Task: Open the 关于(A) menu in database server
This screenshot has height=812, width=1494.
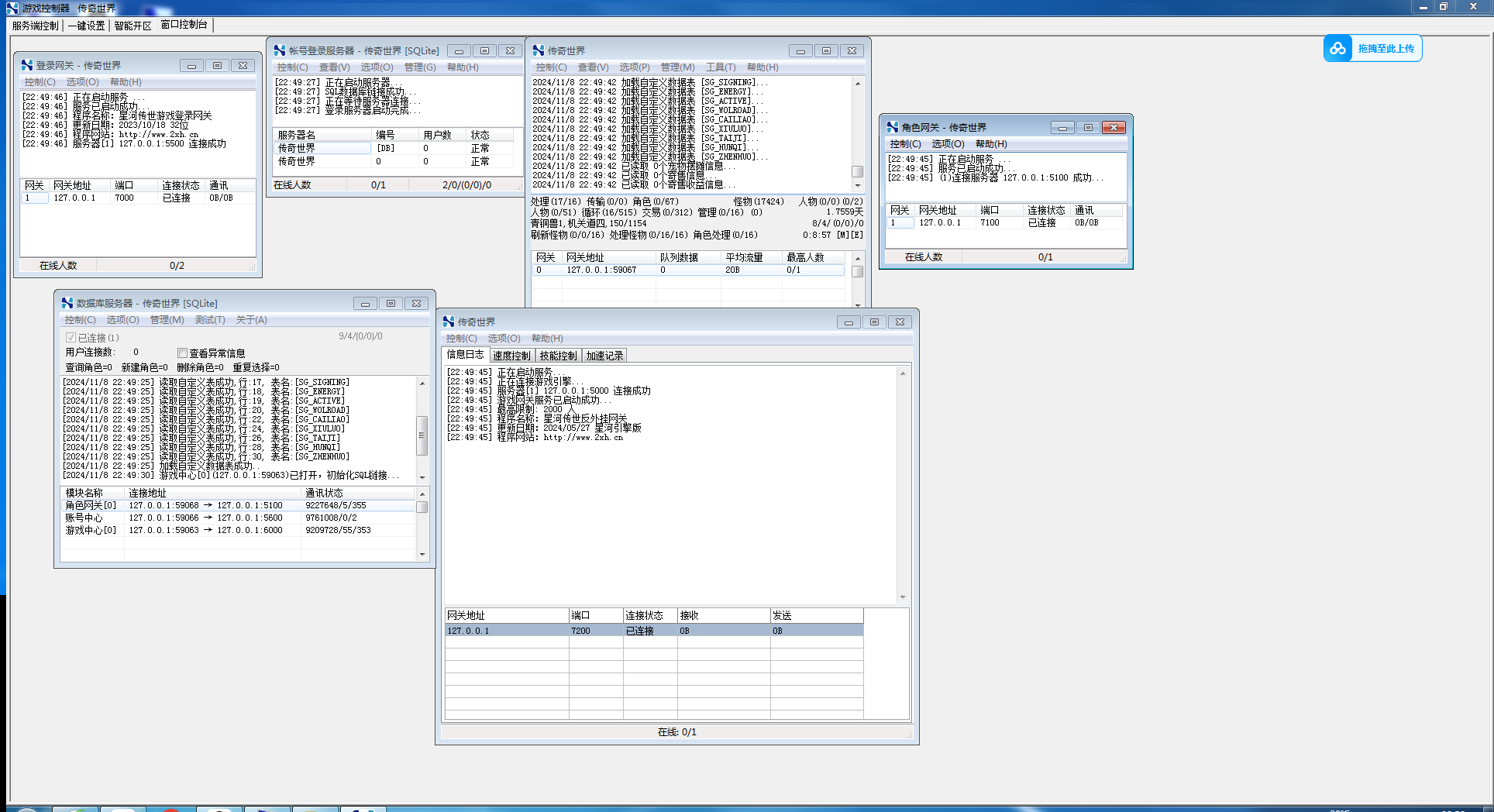Action: (251, 320)
